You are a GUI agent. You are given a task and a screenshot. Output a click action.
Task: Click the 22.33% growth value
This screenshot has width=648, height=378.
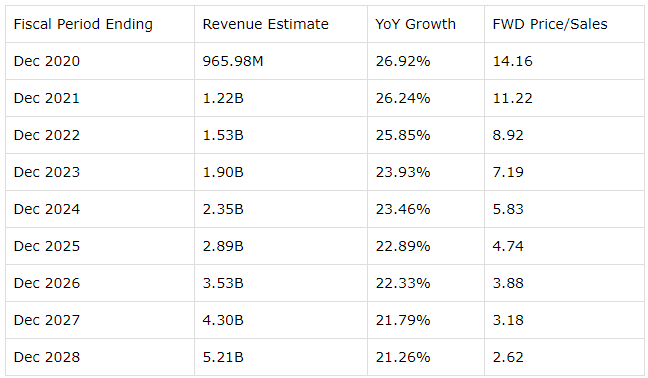click(403, 283)
